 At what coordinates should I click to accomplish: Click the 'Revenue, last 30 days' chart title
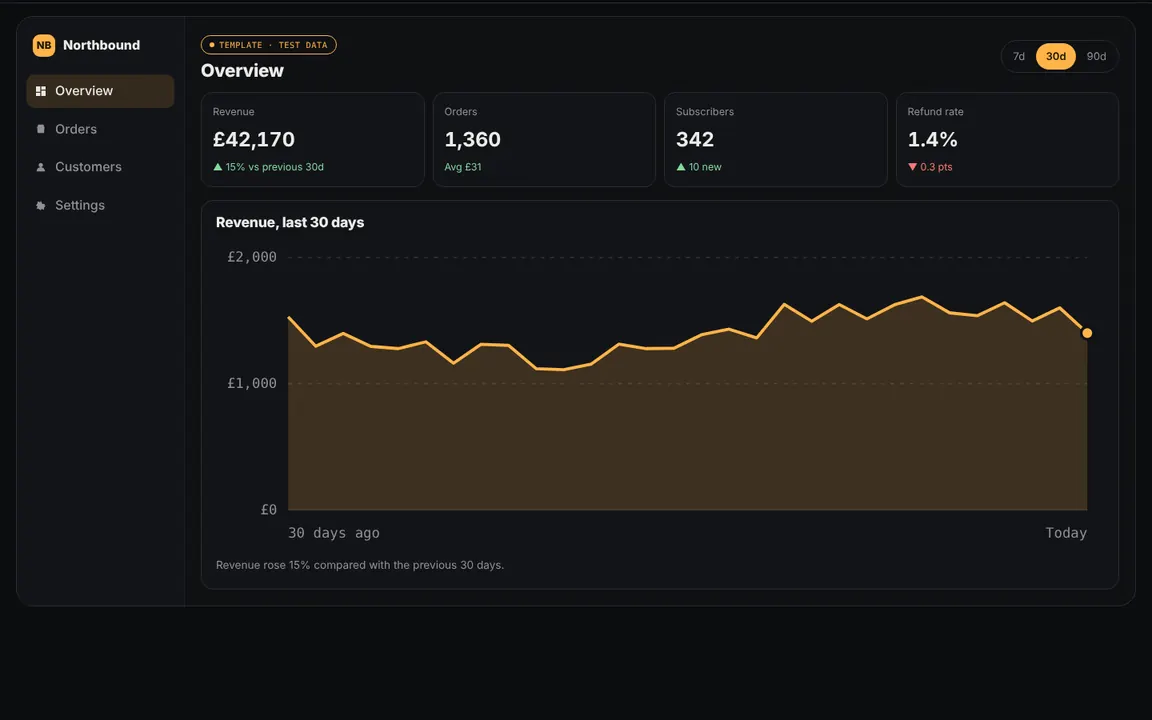(290, 223)
